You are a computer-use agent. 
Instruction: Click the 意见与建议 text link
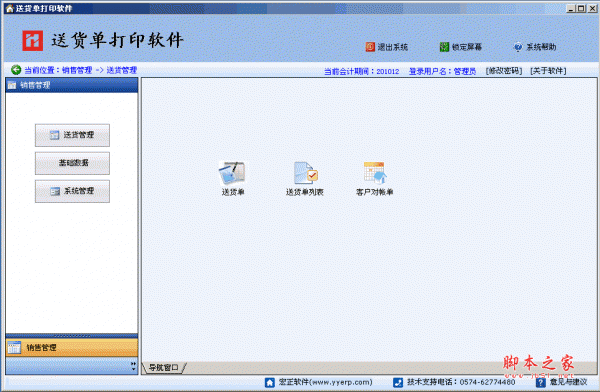click(568, 382)
